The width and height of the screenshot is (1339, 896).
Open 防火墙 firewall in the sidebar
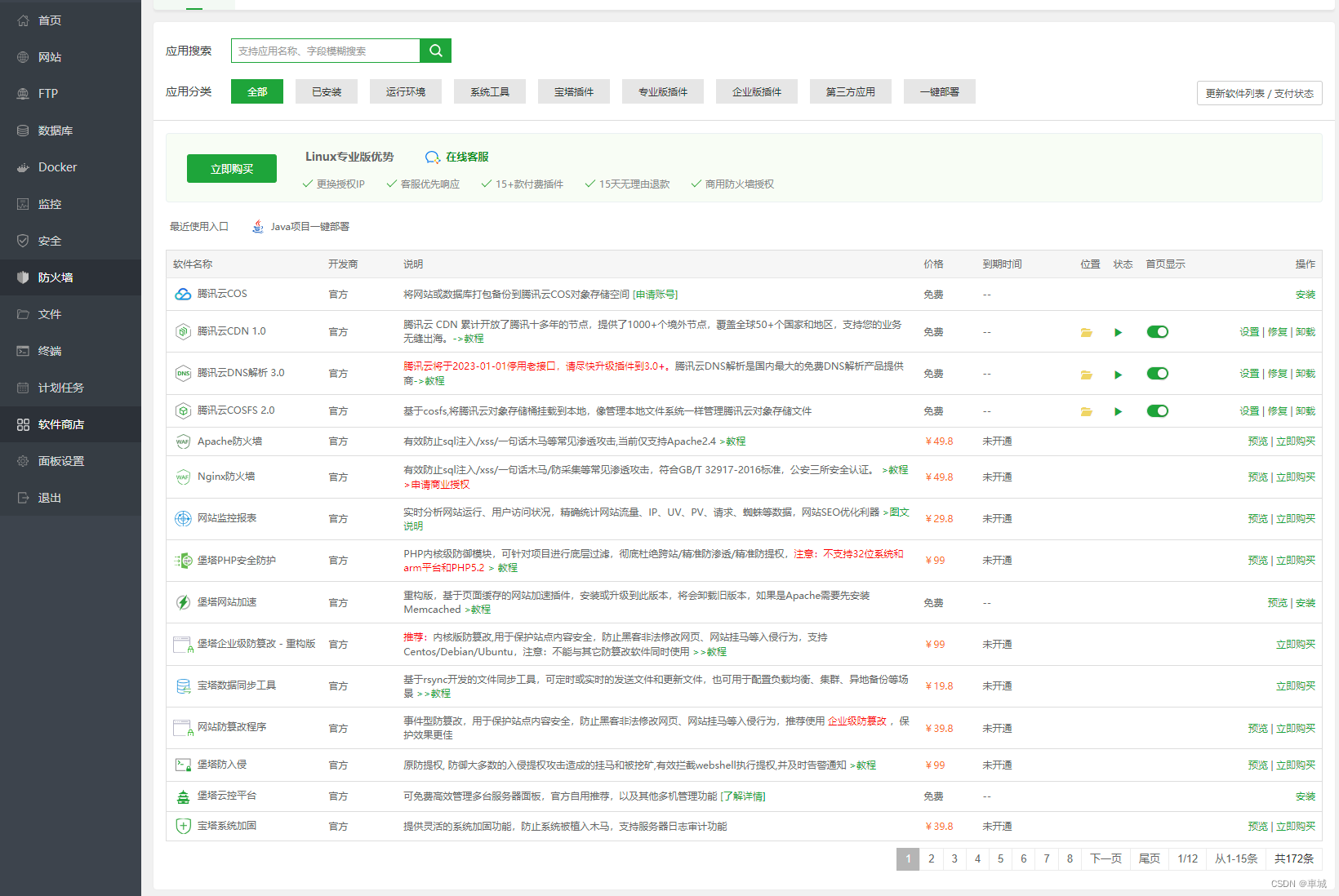[x=70, y=277]
